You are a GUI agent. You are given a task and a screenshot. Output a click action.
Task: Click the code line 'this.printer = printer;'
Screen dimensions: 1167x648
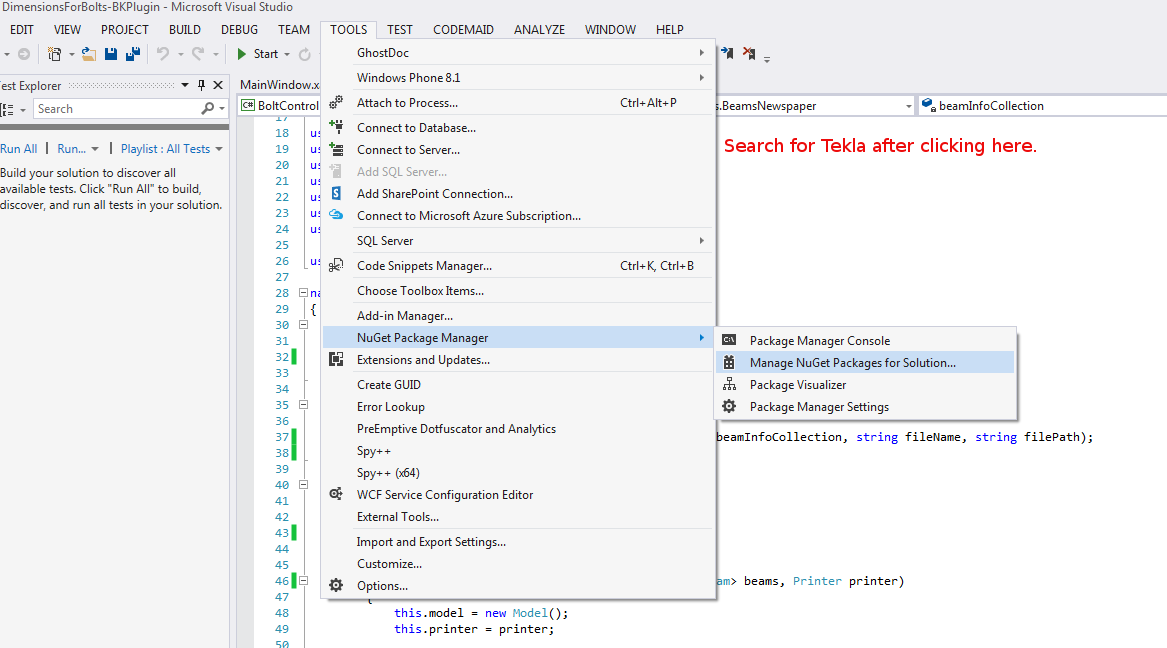(x=474, y=629)
